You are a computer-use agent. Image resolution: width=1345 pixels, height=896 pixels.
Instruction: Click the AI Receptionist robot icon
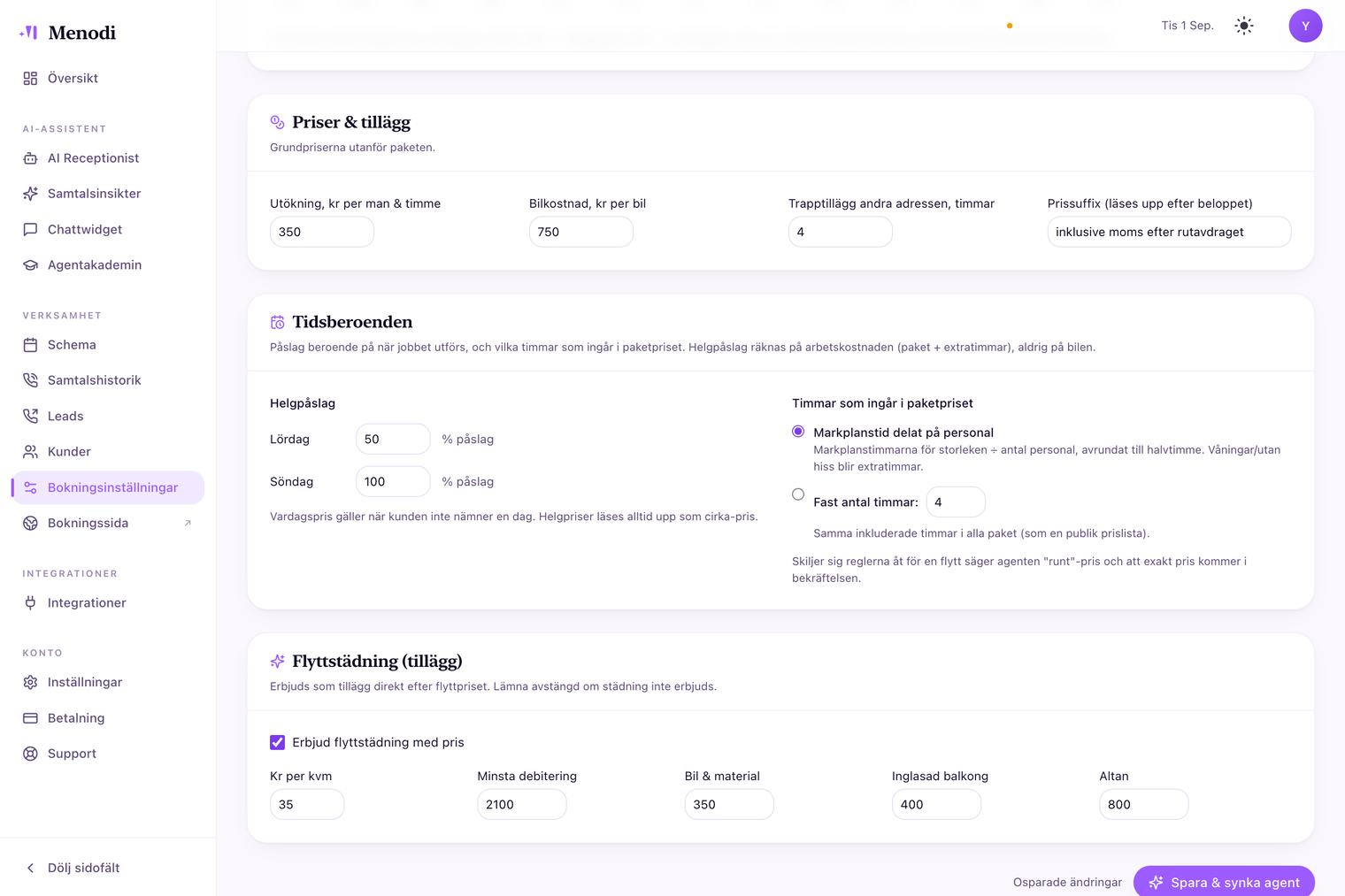click(30, 158)
